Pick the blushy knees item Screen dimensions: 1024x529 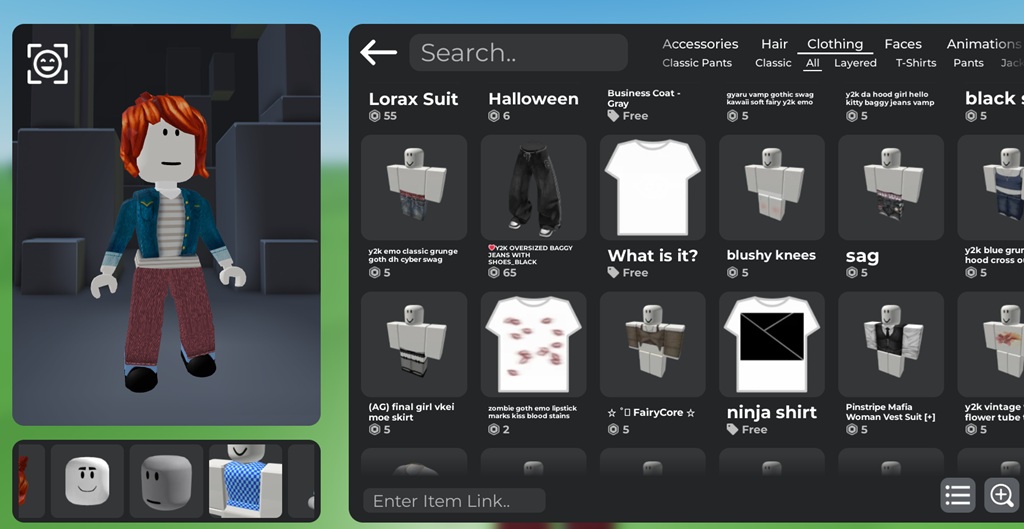(771, 187)
